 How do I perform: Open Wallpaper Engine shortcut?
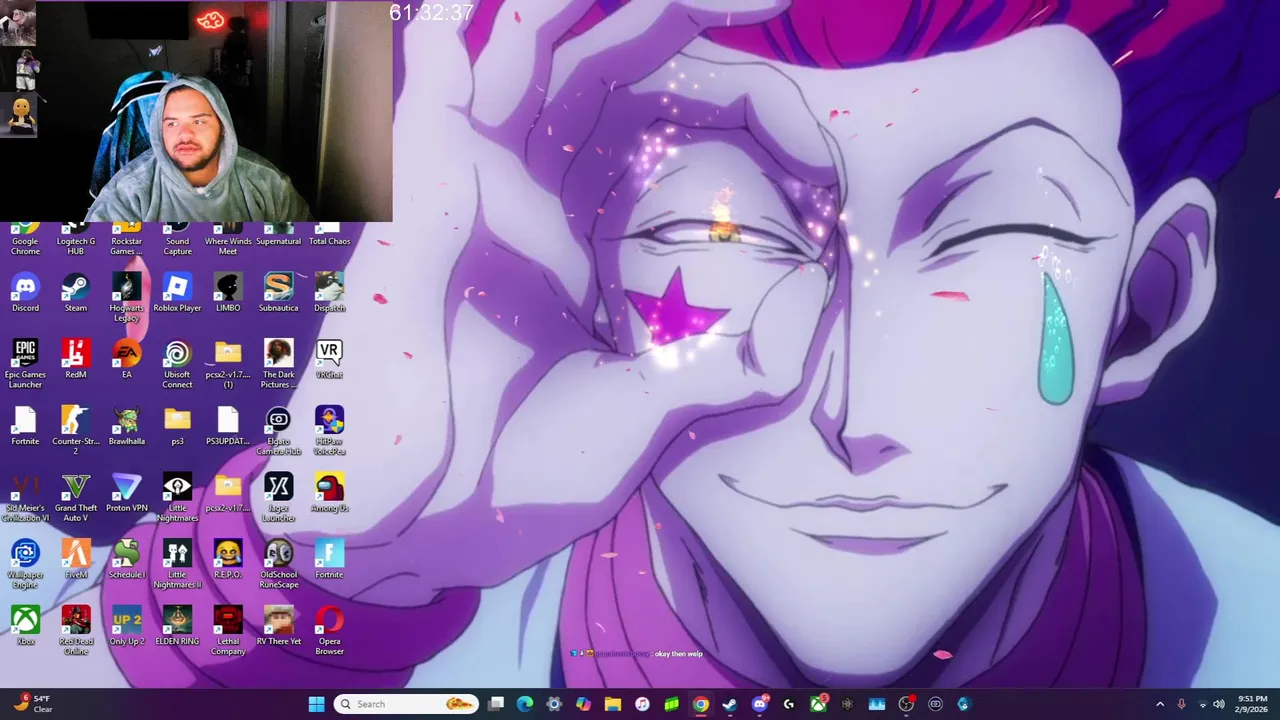click(x=25, y=565)
